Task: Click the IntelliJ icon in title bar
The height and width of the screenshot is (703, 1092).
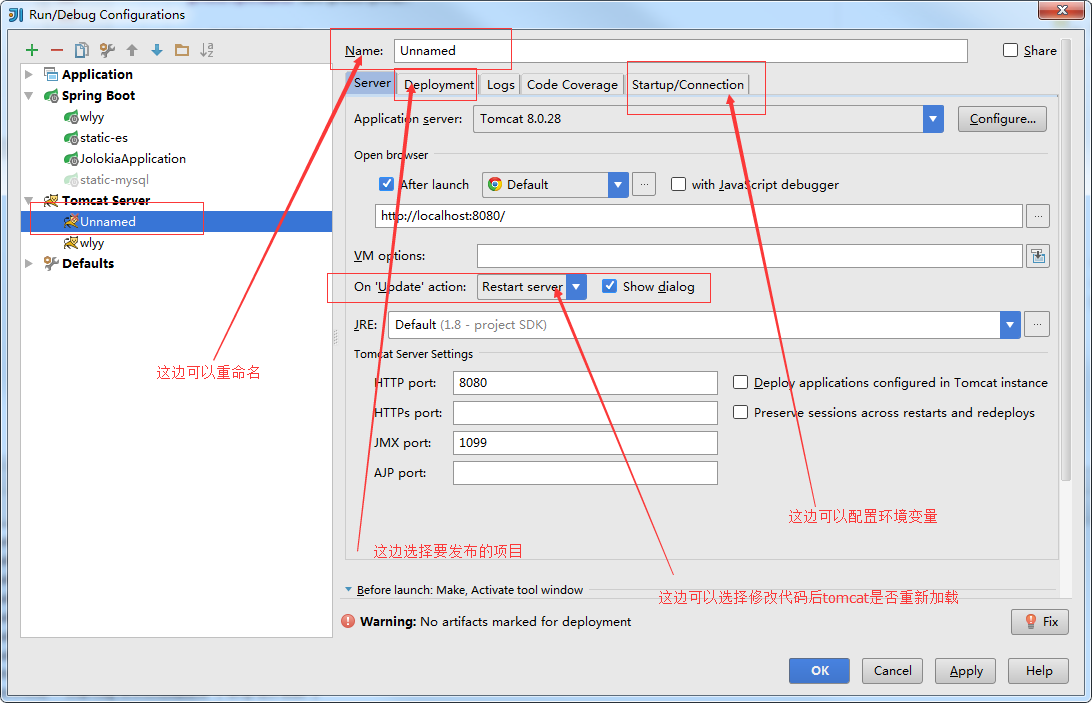Action: click(15, 15)
